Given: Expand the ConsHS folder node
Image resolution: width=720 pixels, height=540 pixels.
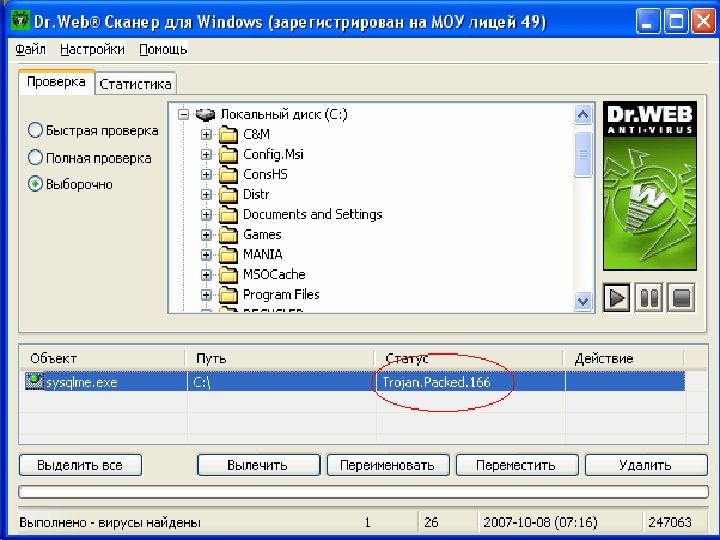Looking at the screenshot, I should (x=206, y=174).
